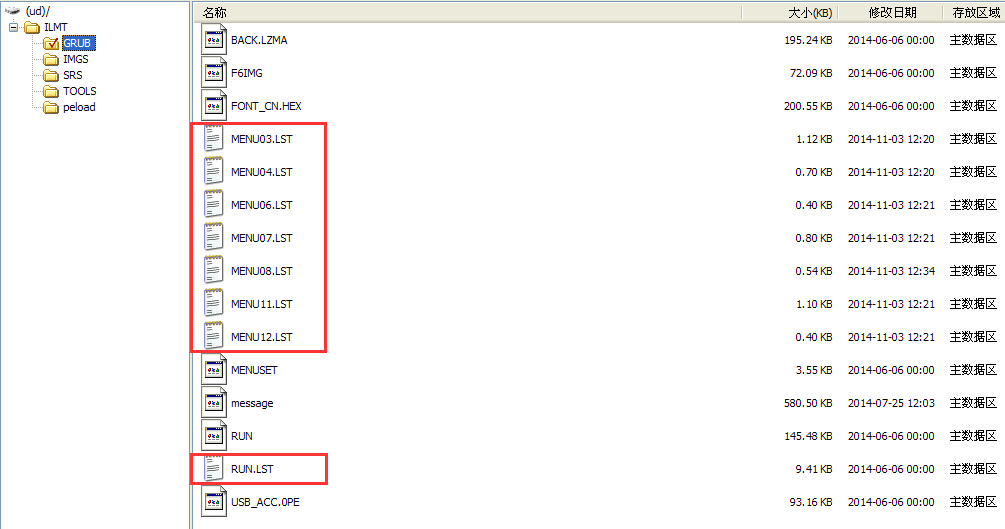Click the 2014-07-25 12:03 date

(891, 403)
